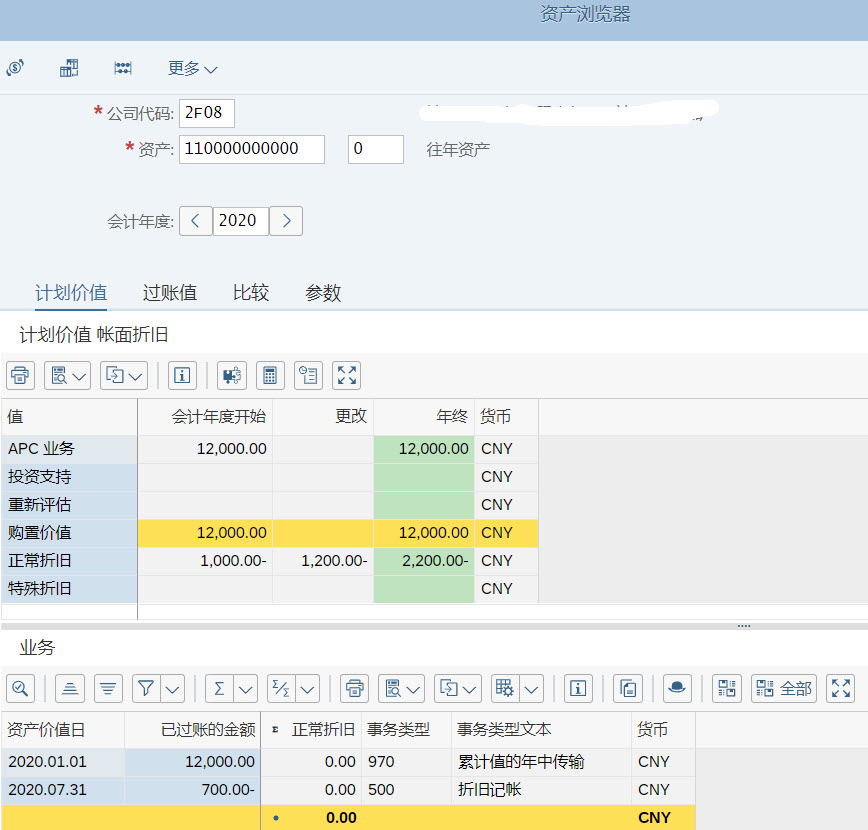Select the copy icon in the business toolbar
868x830 pixels.
coord(628,688)
